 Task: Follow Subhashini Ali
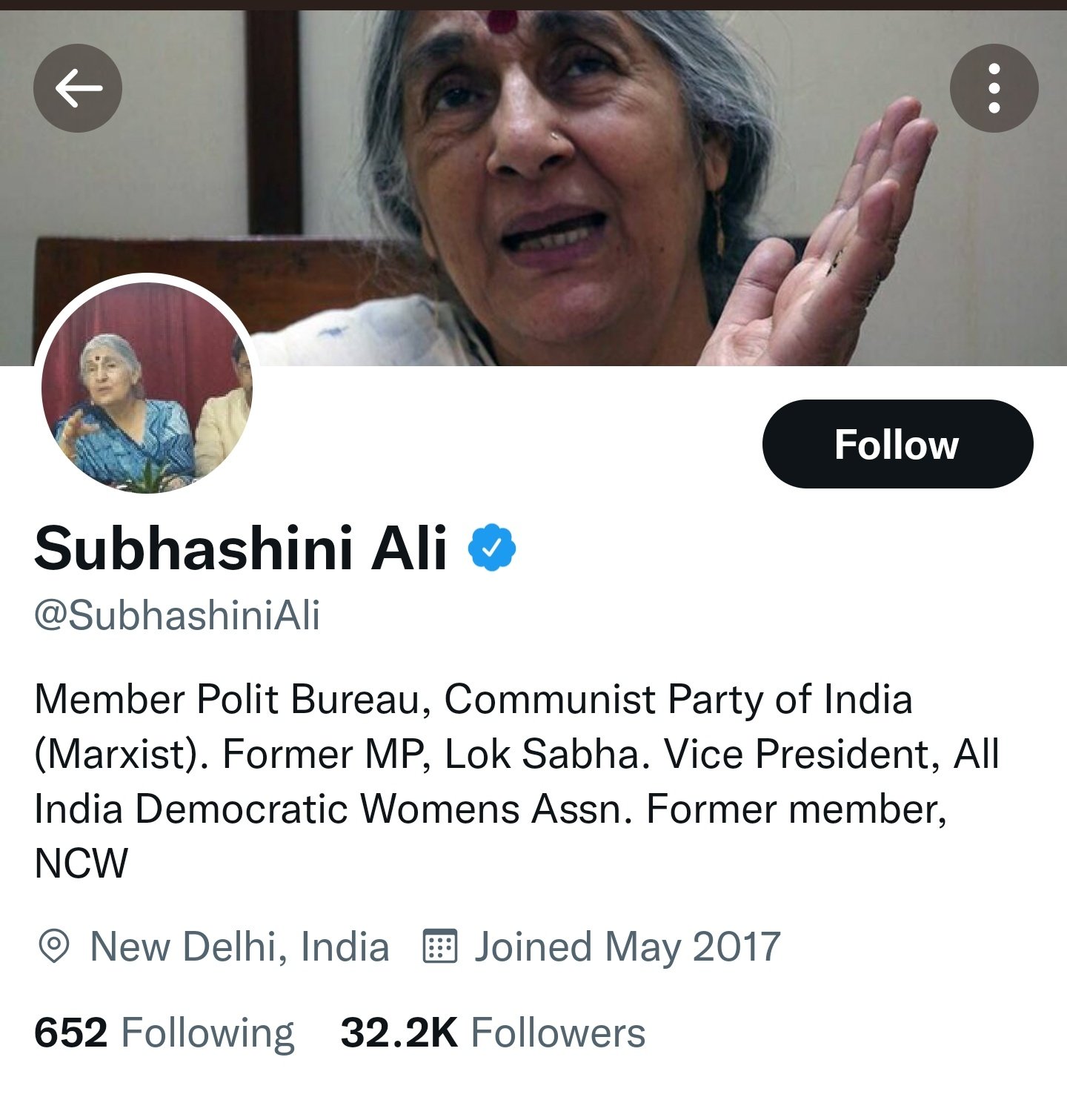(x=897, y=444)
